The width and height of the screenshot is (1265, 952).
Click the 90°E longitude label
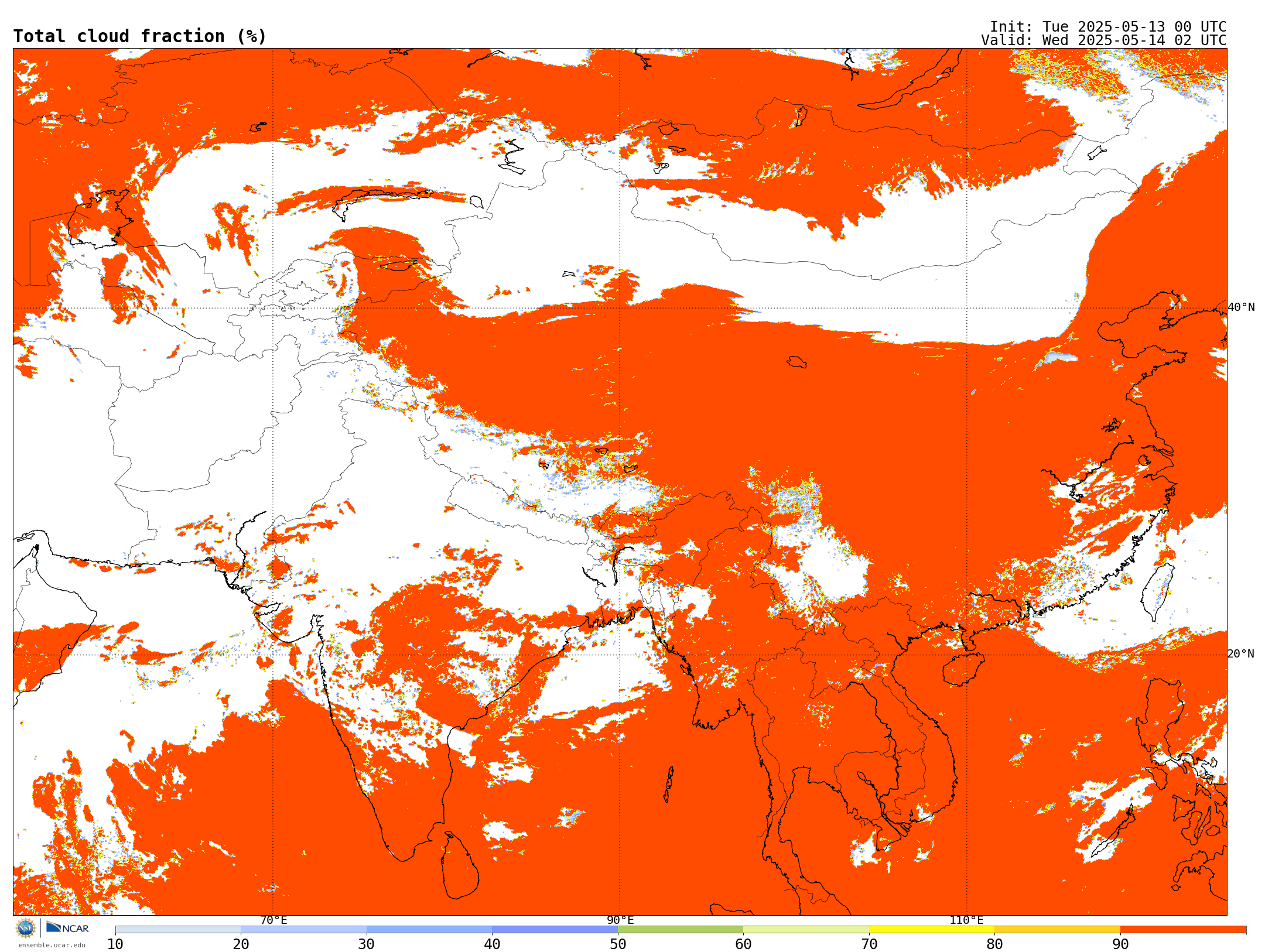(620, 920)
